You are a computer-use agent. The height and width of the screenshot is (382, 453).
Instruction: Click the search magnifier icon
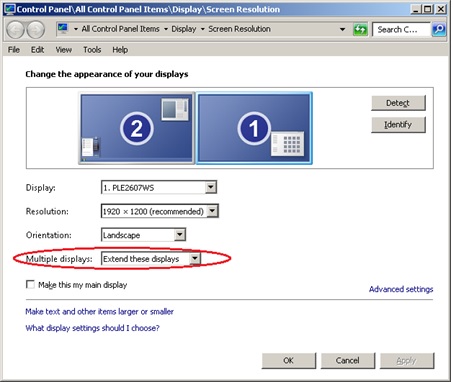pyautogui.click(x=439, y=30)
